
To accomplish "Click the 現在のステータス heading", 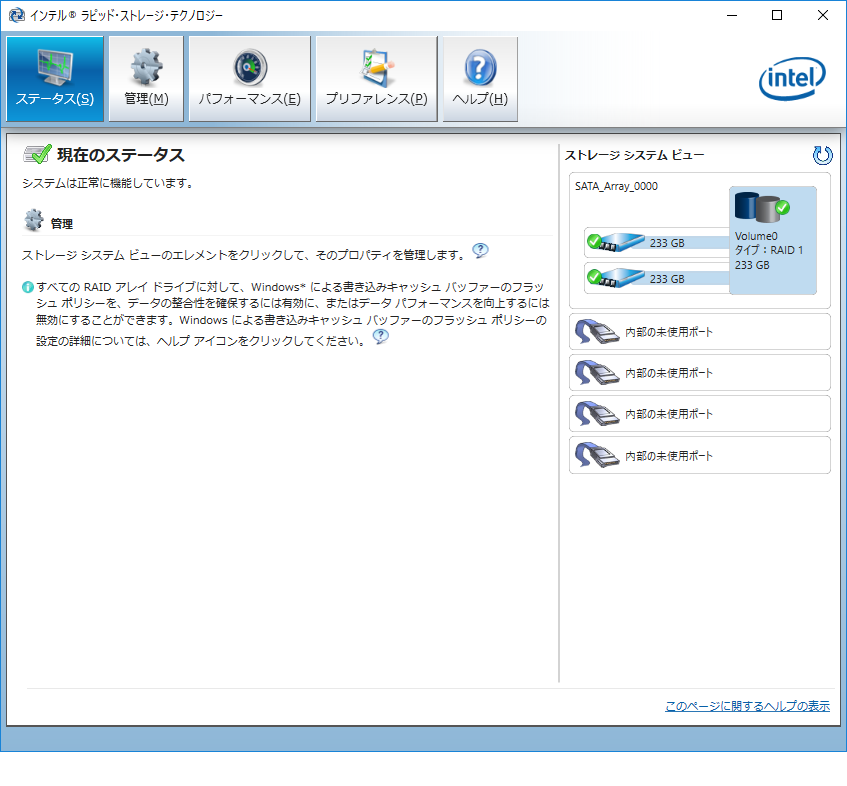I will coord(121,155).
